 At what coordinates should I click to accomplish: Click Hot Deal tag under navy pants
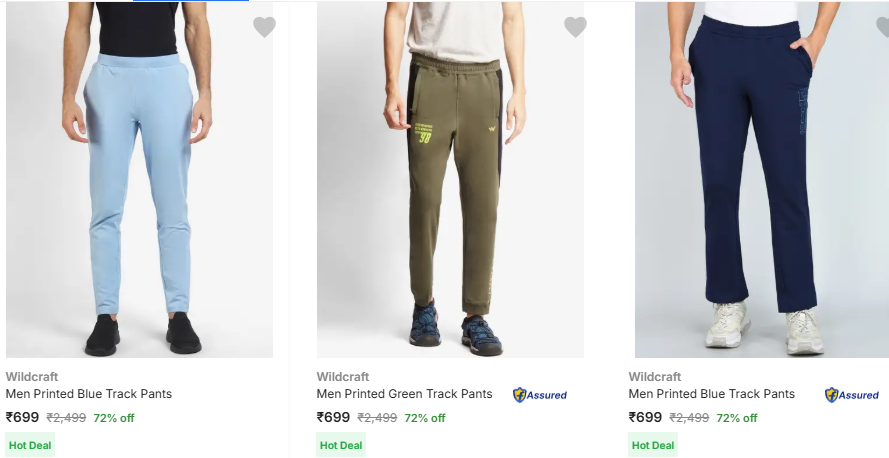coord(653,445)
